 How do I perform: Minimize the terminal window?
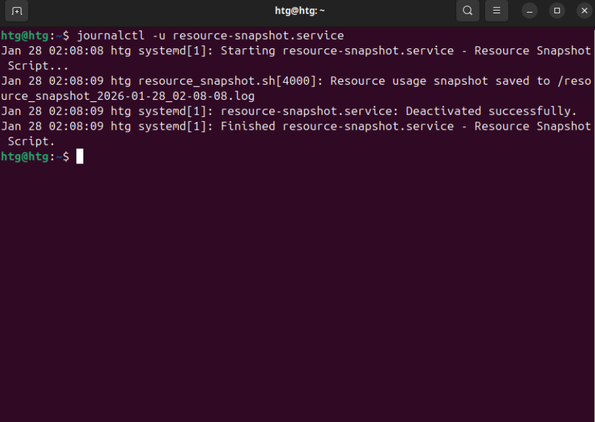click(529, 11)
